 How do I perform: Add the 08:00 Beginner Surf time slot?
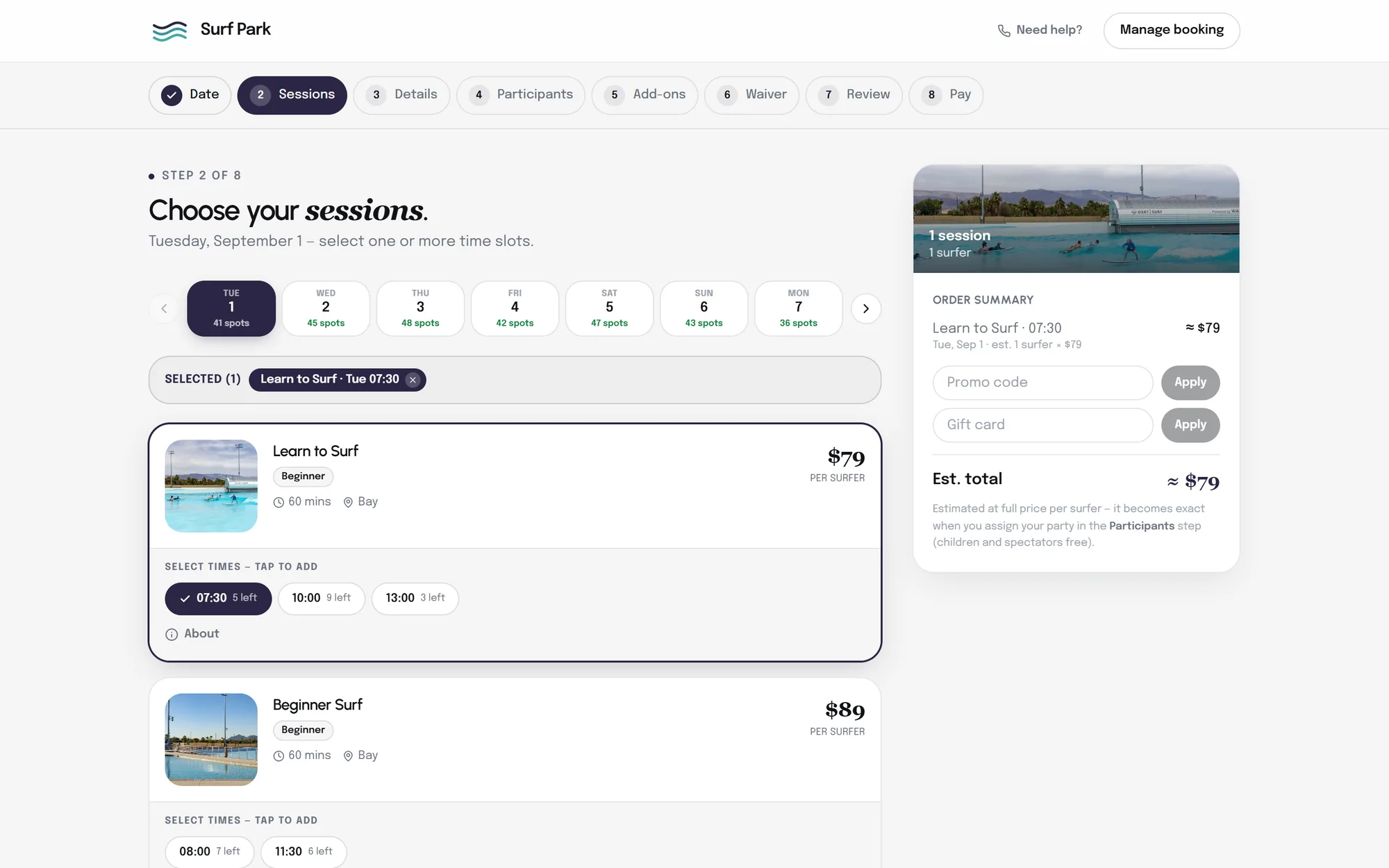coord(210,851)
